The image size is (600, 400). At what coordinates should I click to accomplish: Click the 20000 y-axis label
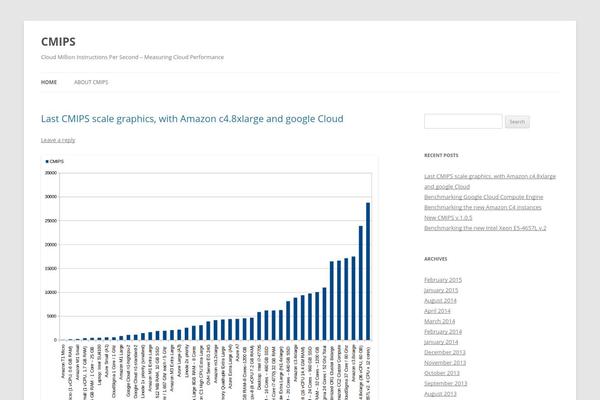pos(51,245)
